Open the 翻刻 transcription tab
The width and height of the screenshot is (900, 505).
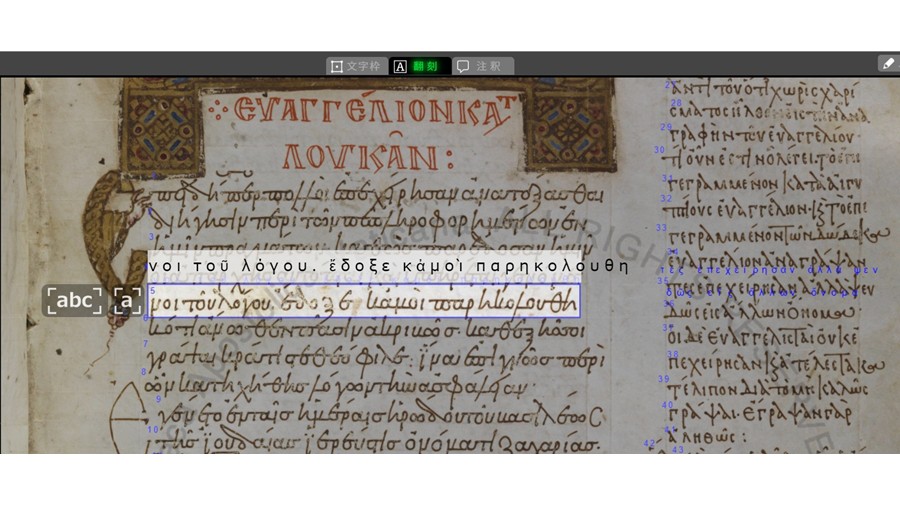click(420, 66)
